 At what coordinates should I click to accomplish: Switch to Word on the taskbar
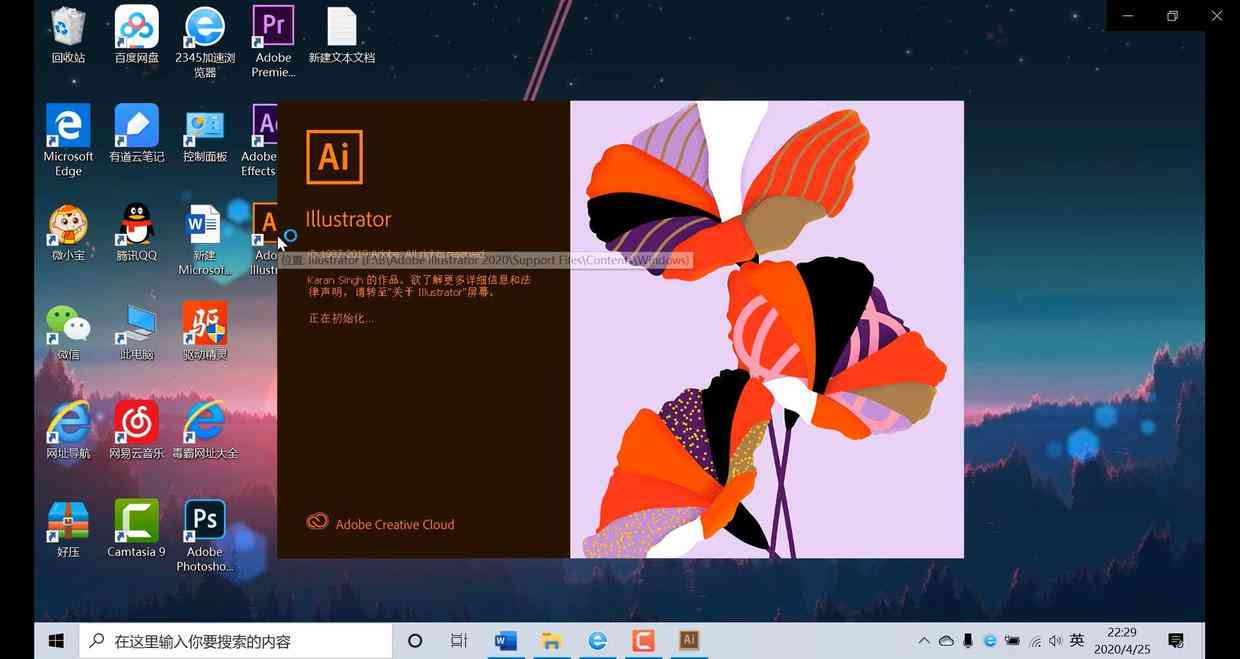[506, 641]
